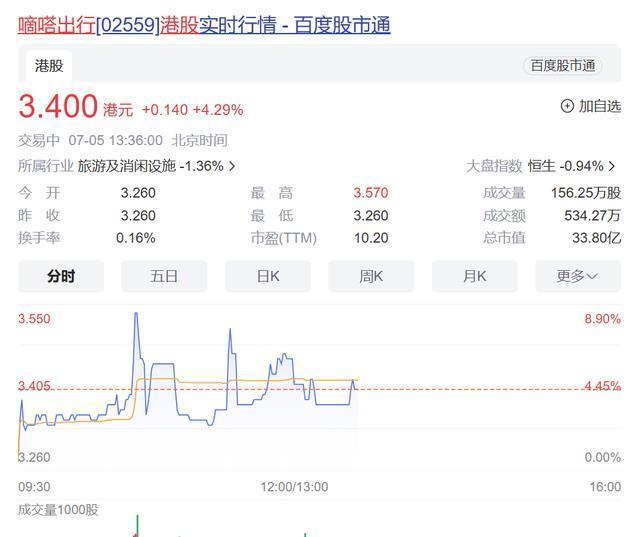640x537 pixels.
Task: Expand the 恒生 index chevron
Action: [x=612, y=166]
